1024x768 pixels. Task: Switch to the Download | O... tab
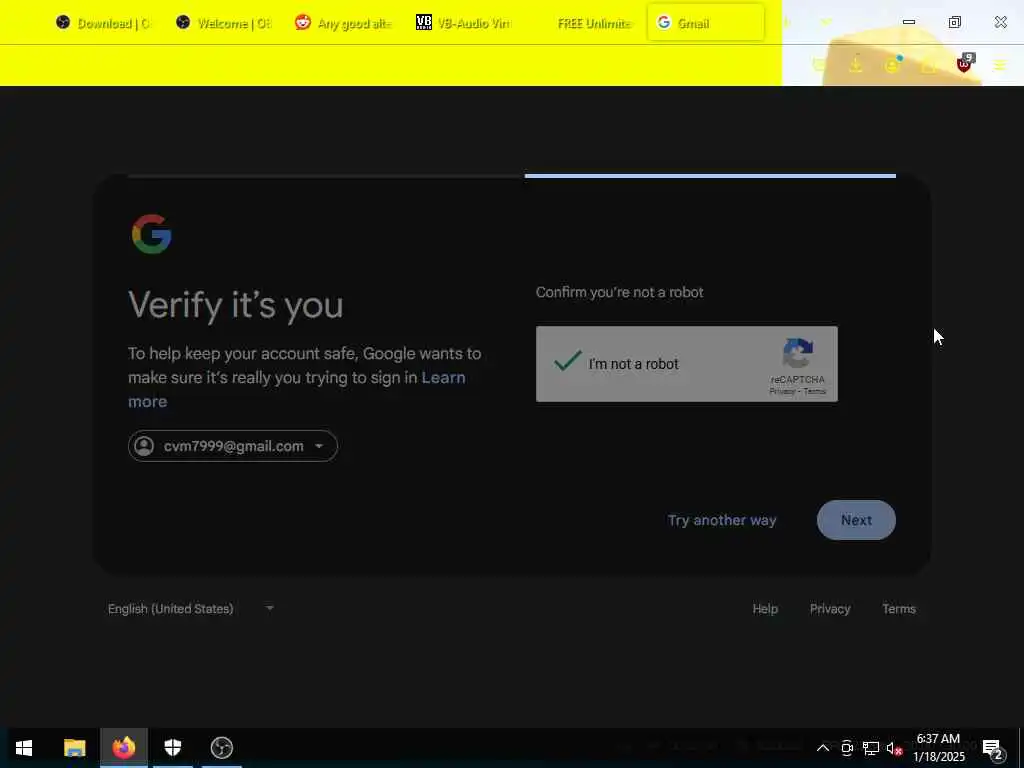(x=102, y=23)
